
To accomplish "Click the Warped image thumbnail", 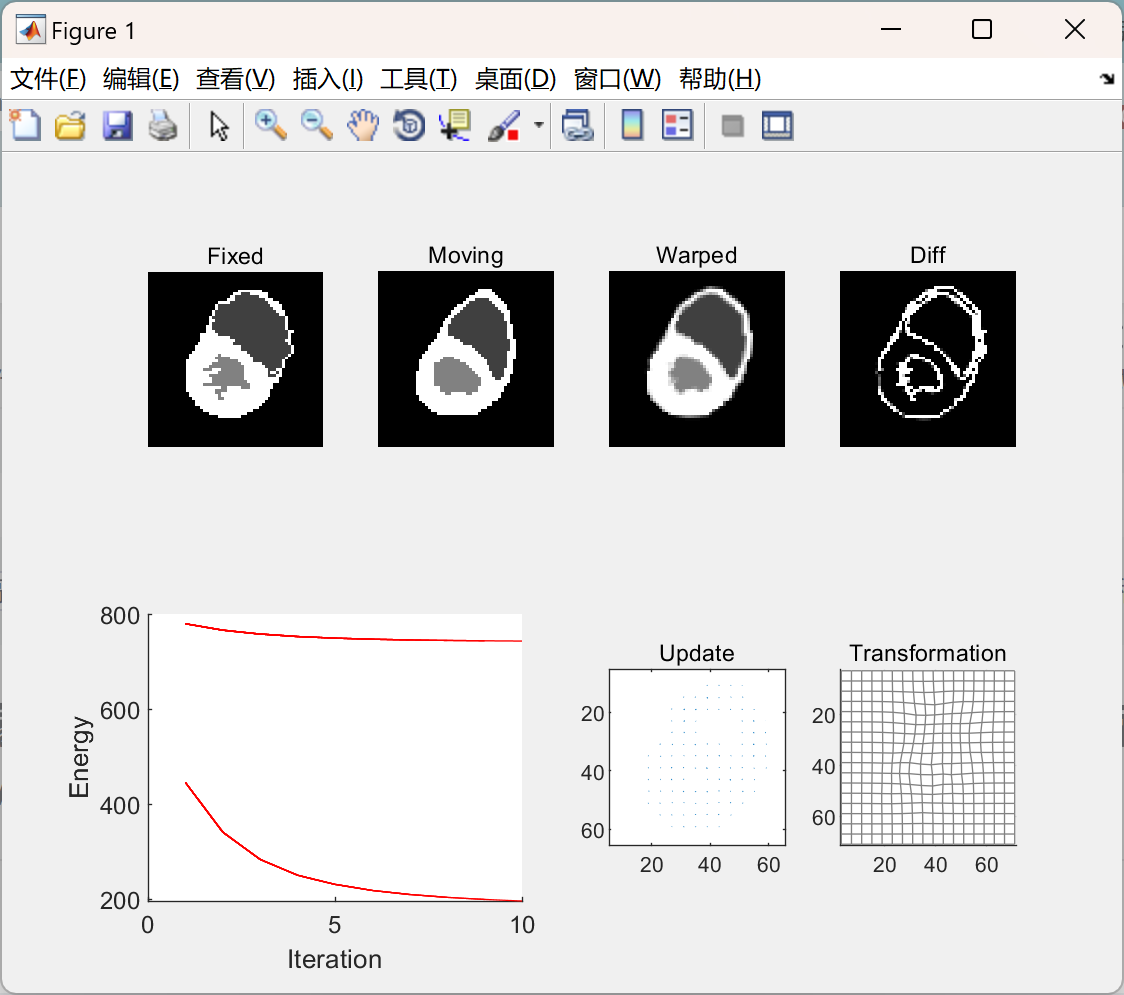I will click(x=697, y=359).
